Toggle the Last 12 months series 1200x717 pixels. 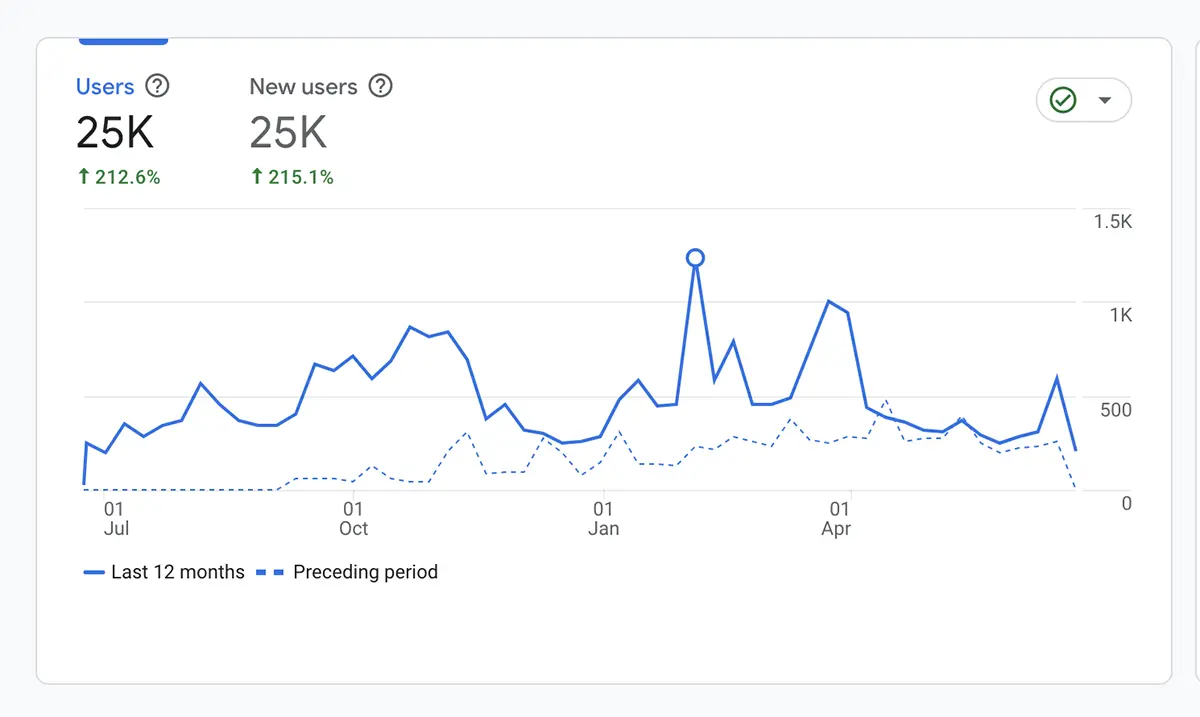tap(165, 572)
